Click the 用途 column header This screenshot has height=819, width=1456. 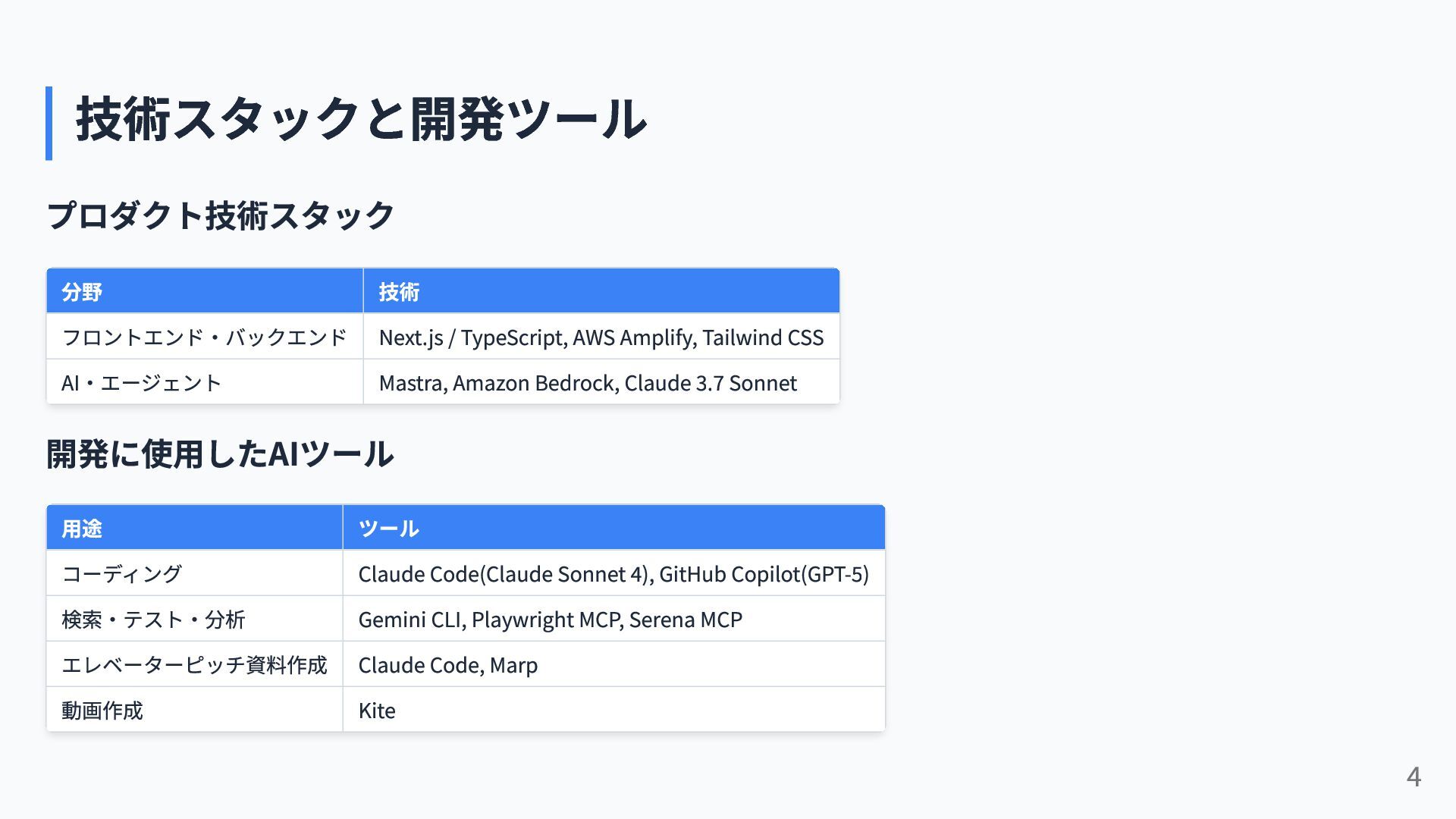point(195,528)
